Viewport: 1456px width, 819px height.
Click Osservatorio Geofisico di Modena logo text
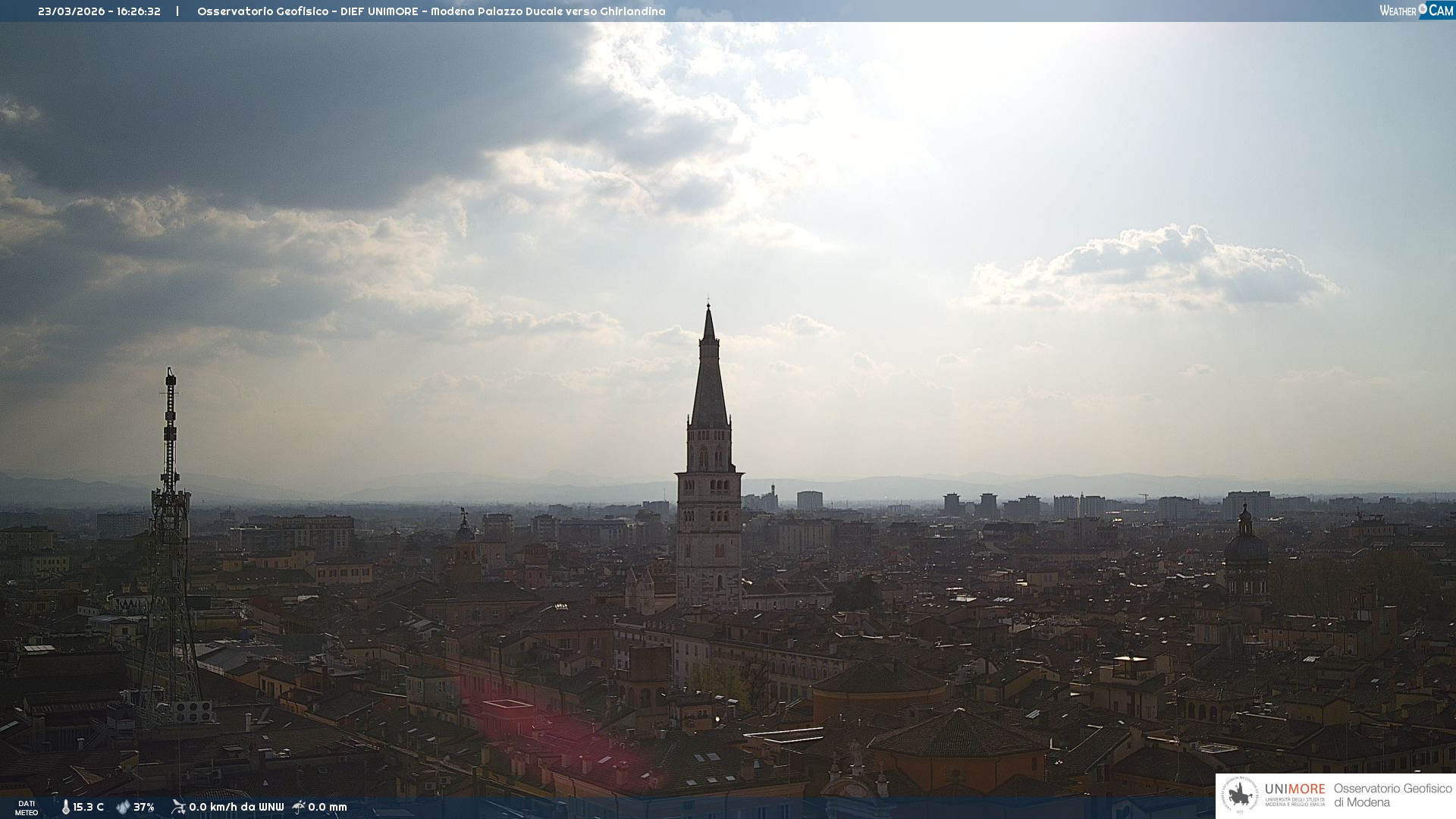click(1392, 795)
